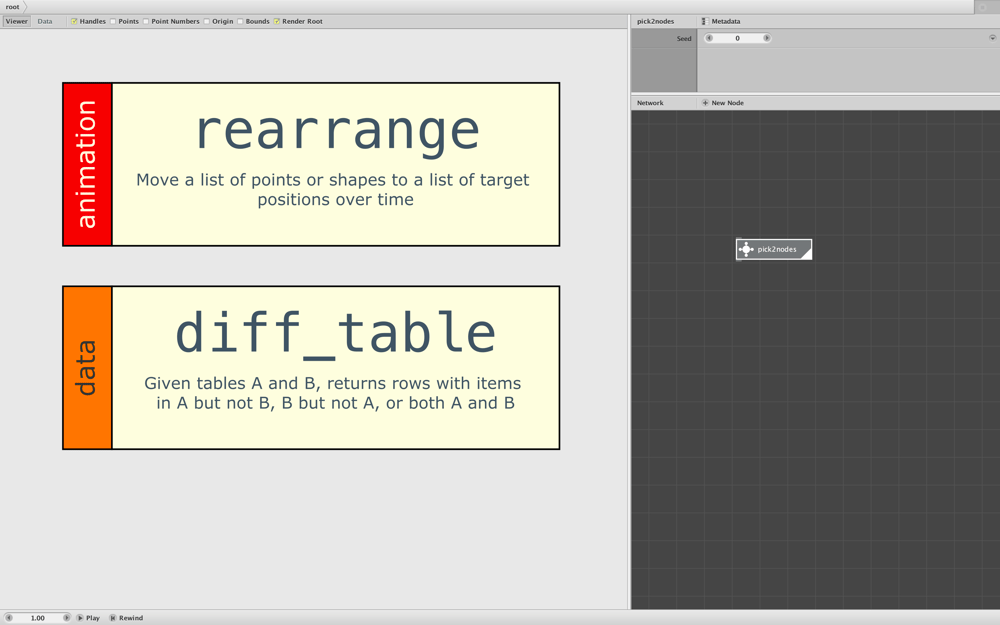Decrease the Seed value with its left arrow
This screenshot has width=1000, height=625.
pyautogui.click(x=709, y=38)
